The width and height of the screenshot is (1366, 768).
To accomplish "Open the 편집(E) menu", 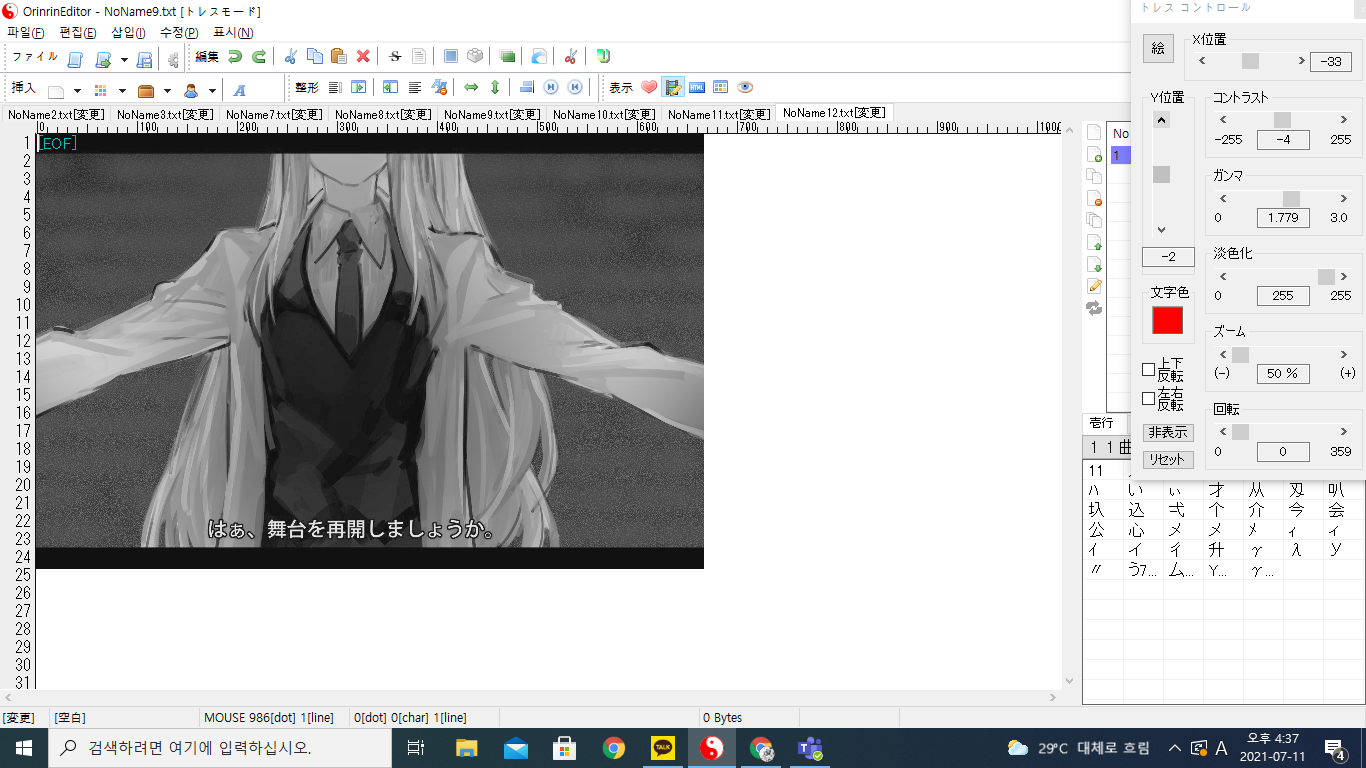I will (78, 33).
